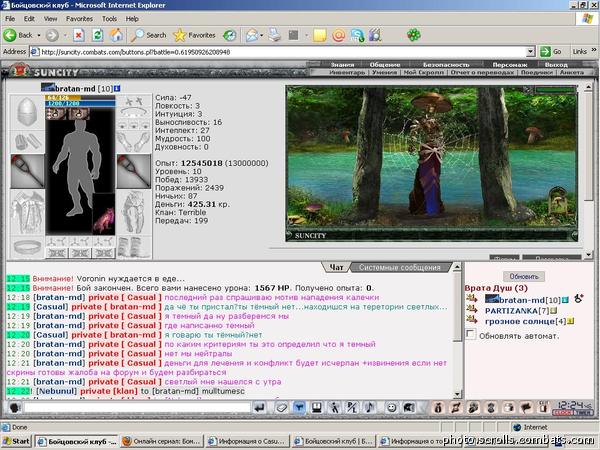This screenshot has height=450, width=600.
Task: Open the Favorites star button
Action: tap(194, 35)
